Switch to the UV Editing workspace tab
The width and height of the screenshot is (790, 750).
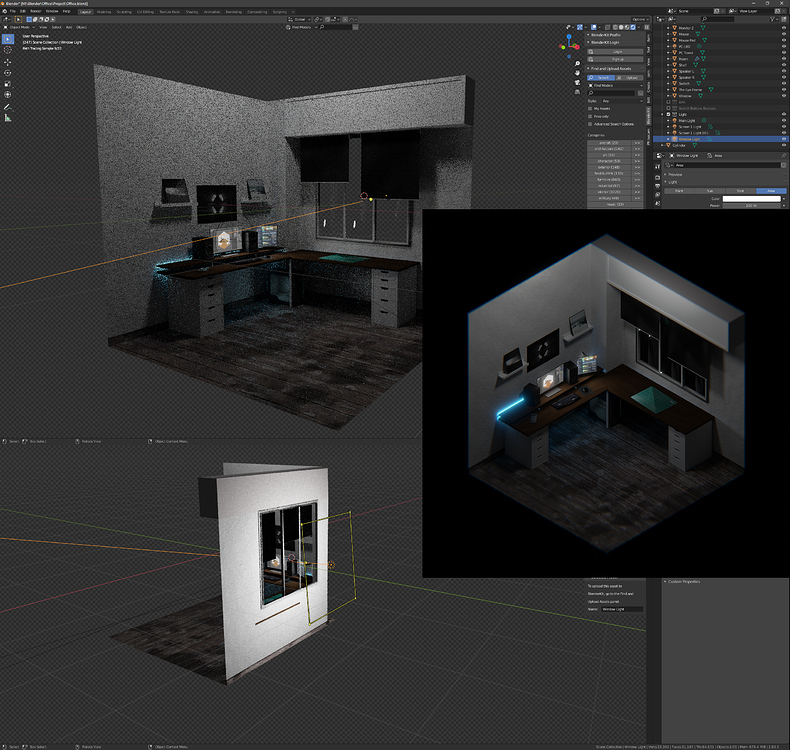(x=145, y=12)
